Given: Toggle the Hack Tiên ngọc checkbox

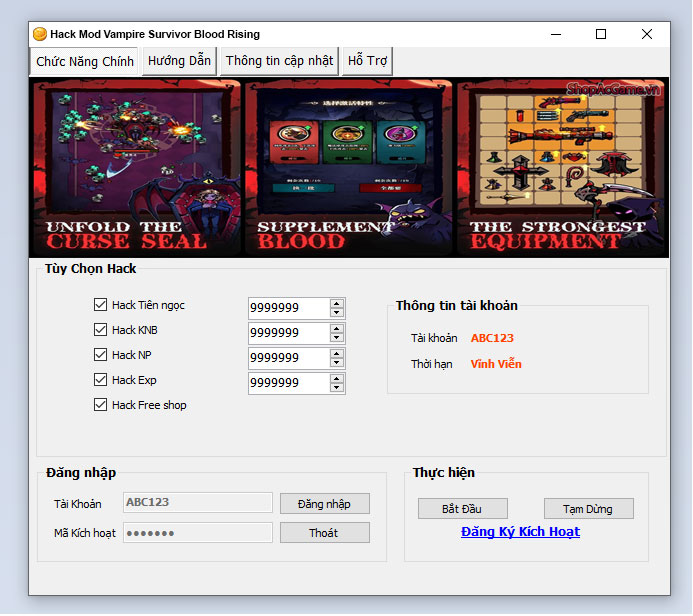Looking at the screenshot, I should pos(100,305).
